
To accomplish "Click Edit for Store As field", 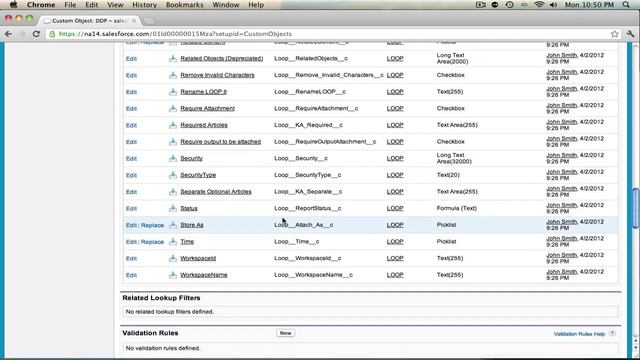I will (131, 225).
